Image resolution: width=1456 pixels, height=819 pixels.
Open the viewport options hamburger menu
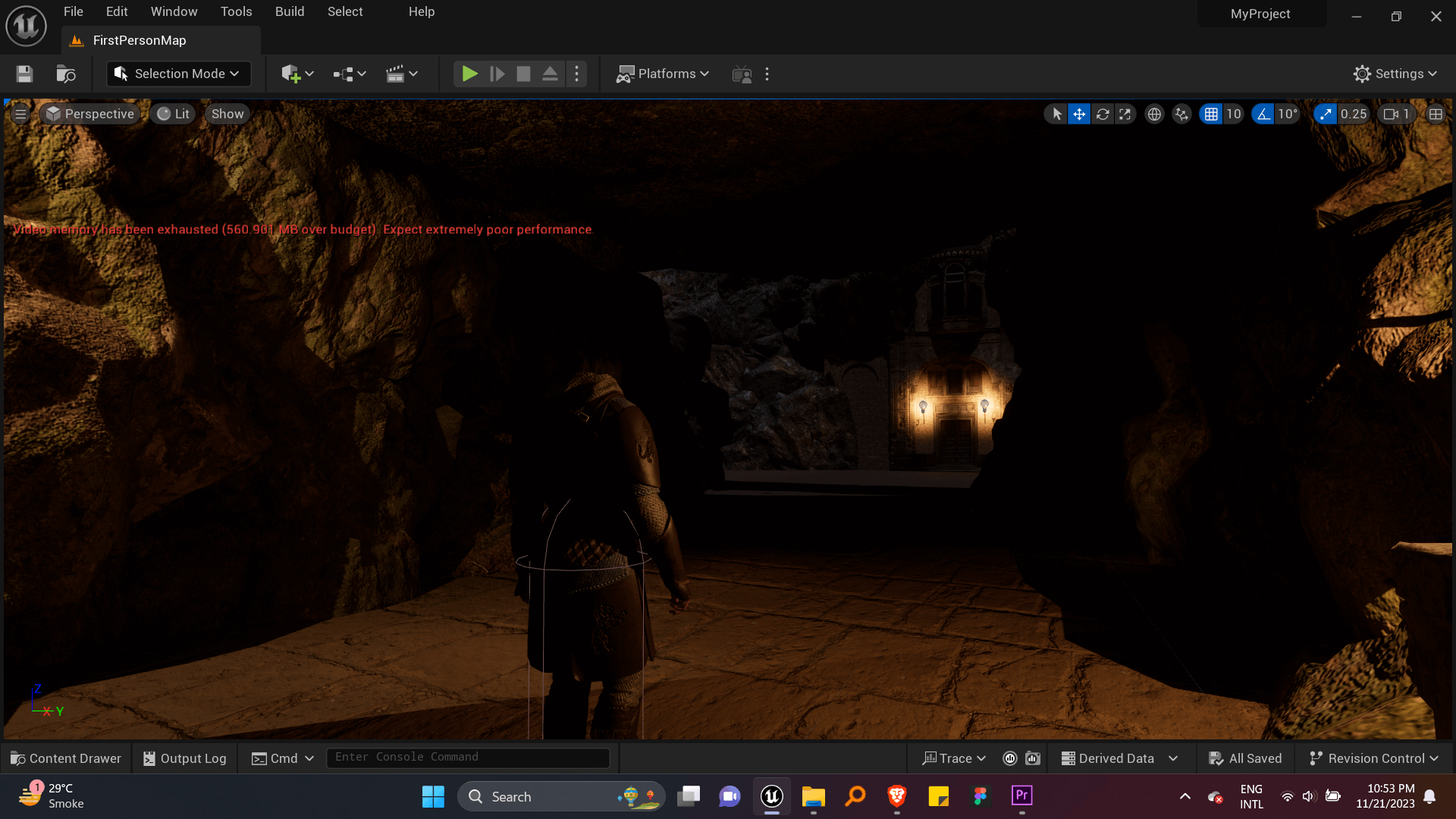click(x=20, y=114)
